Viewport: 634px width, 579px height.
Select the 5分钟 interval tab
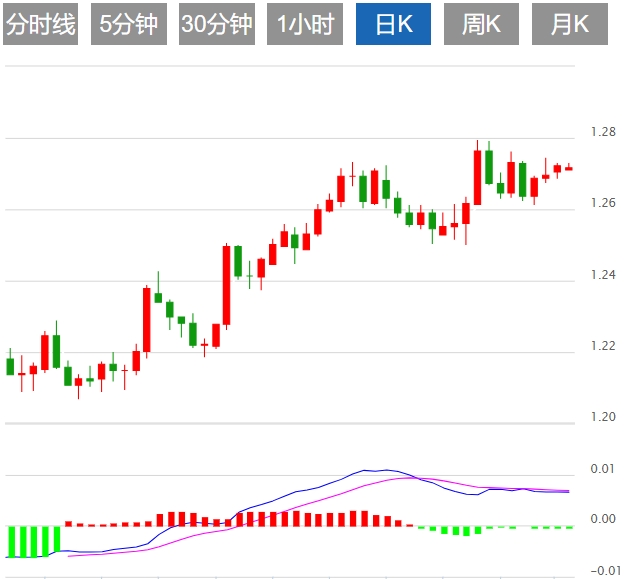pyautogui.click(x=129, y=24)
